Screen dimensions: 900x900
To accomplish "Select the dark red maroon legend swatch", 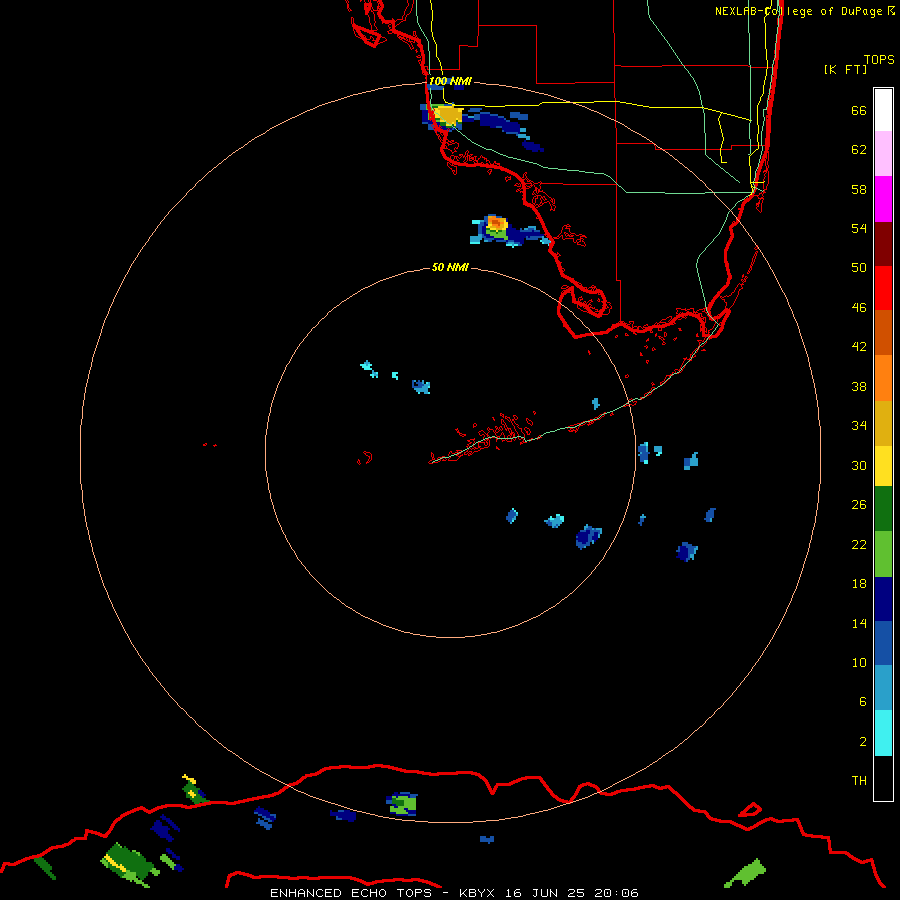I will pyautogui.click(x=883, y=243).
